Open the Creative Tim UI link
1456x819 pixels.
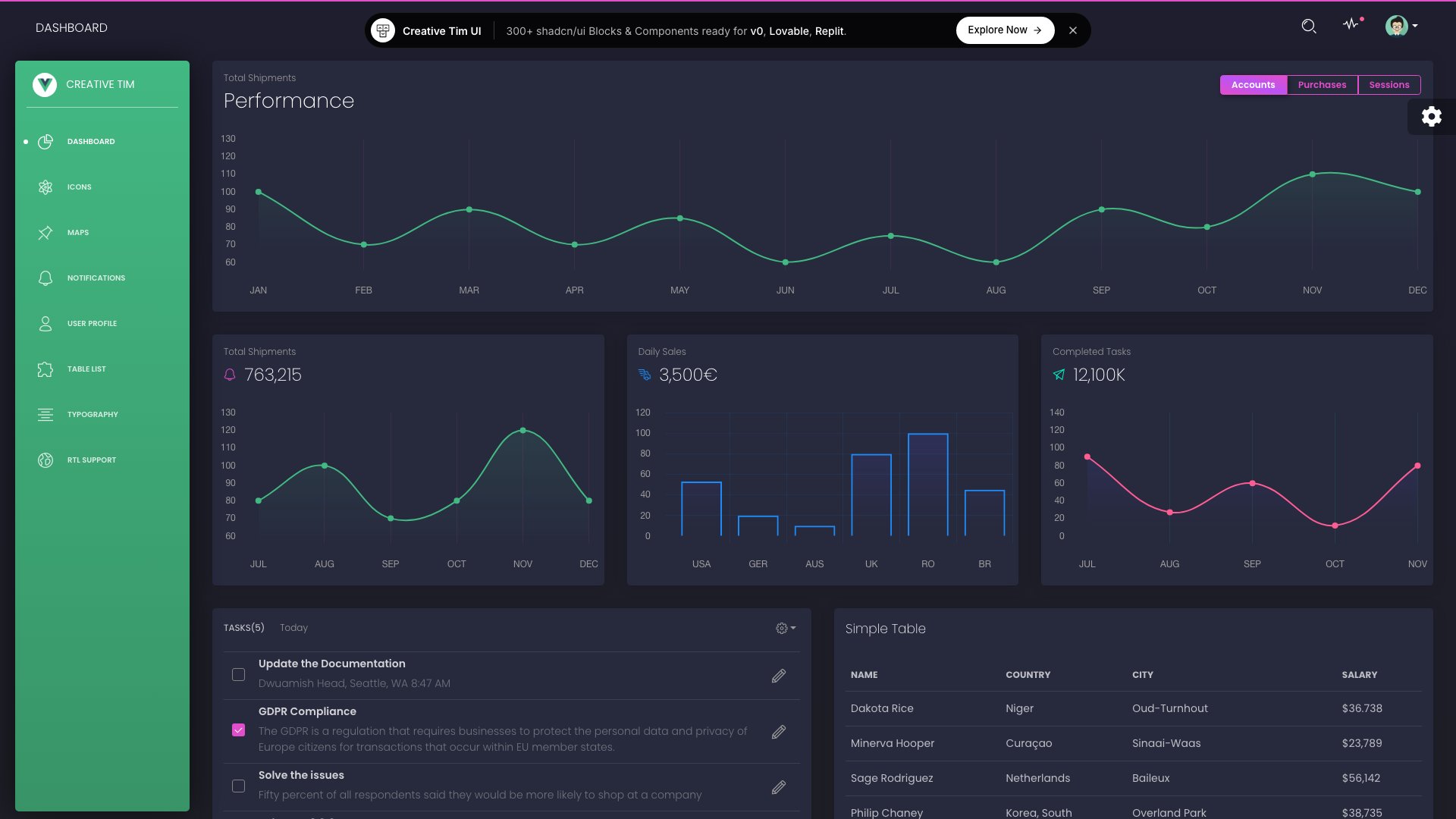[442, 31]
